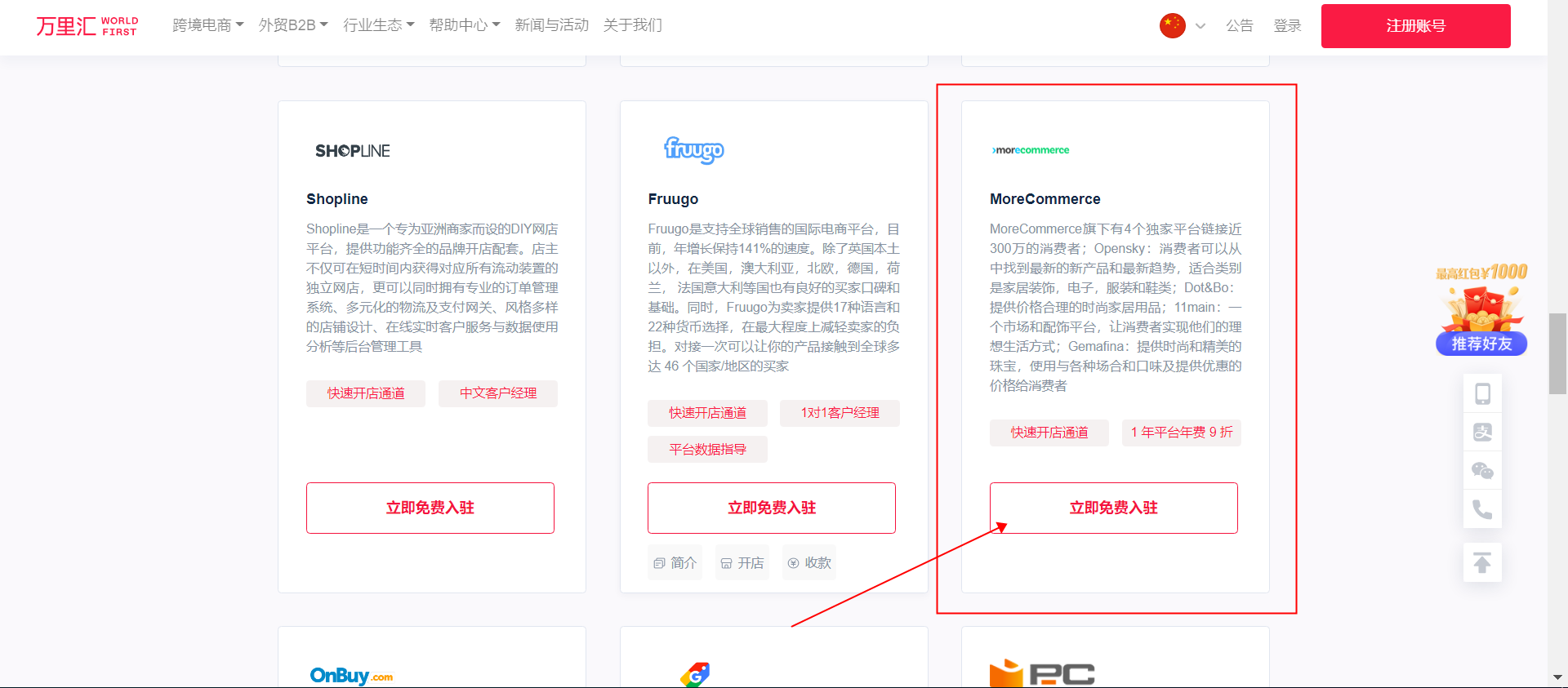The image size is (1568, 688).
Task: Click the Shopline logo
Action: coord(353,151)
